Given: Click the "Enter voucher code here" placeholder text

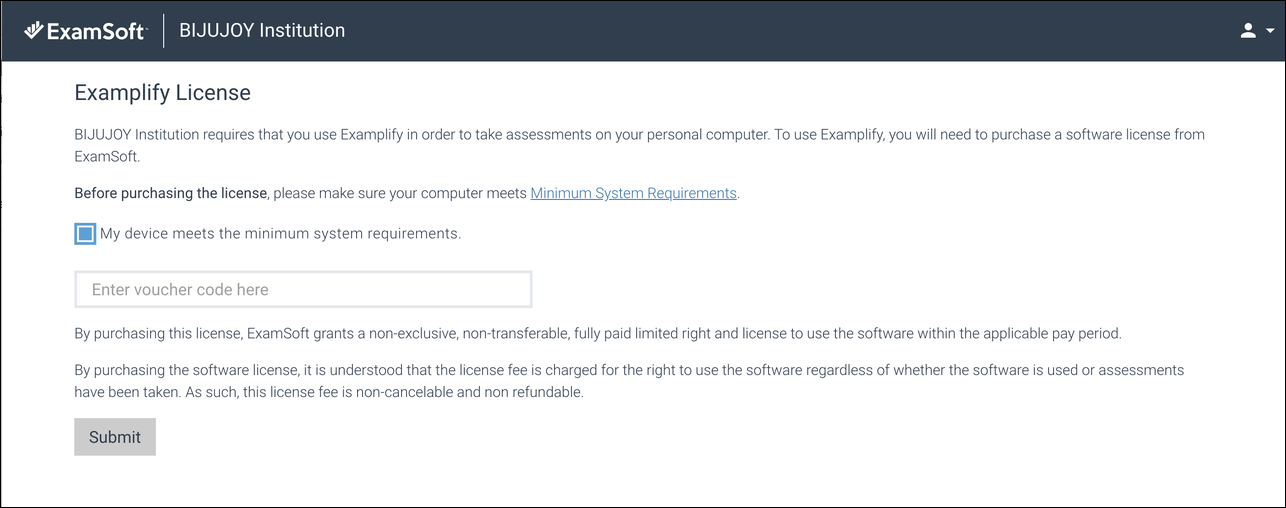Looking at the screenshot, I should pos(180,289).
